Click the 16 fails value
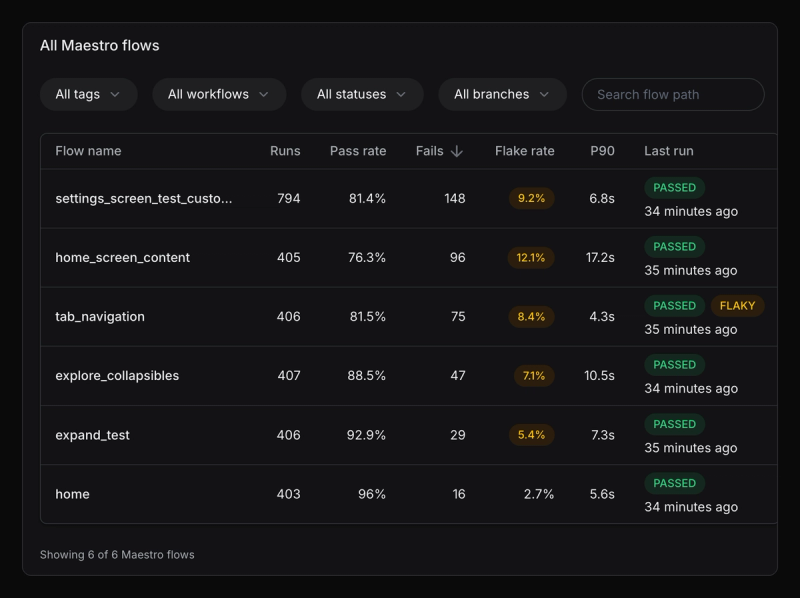 459,494
